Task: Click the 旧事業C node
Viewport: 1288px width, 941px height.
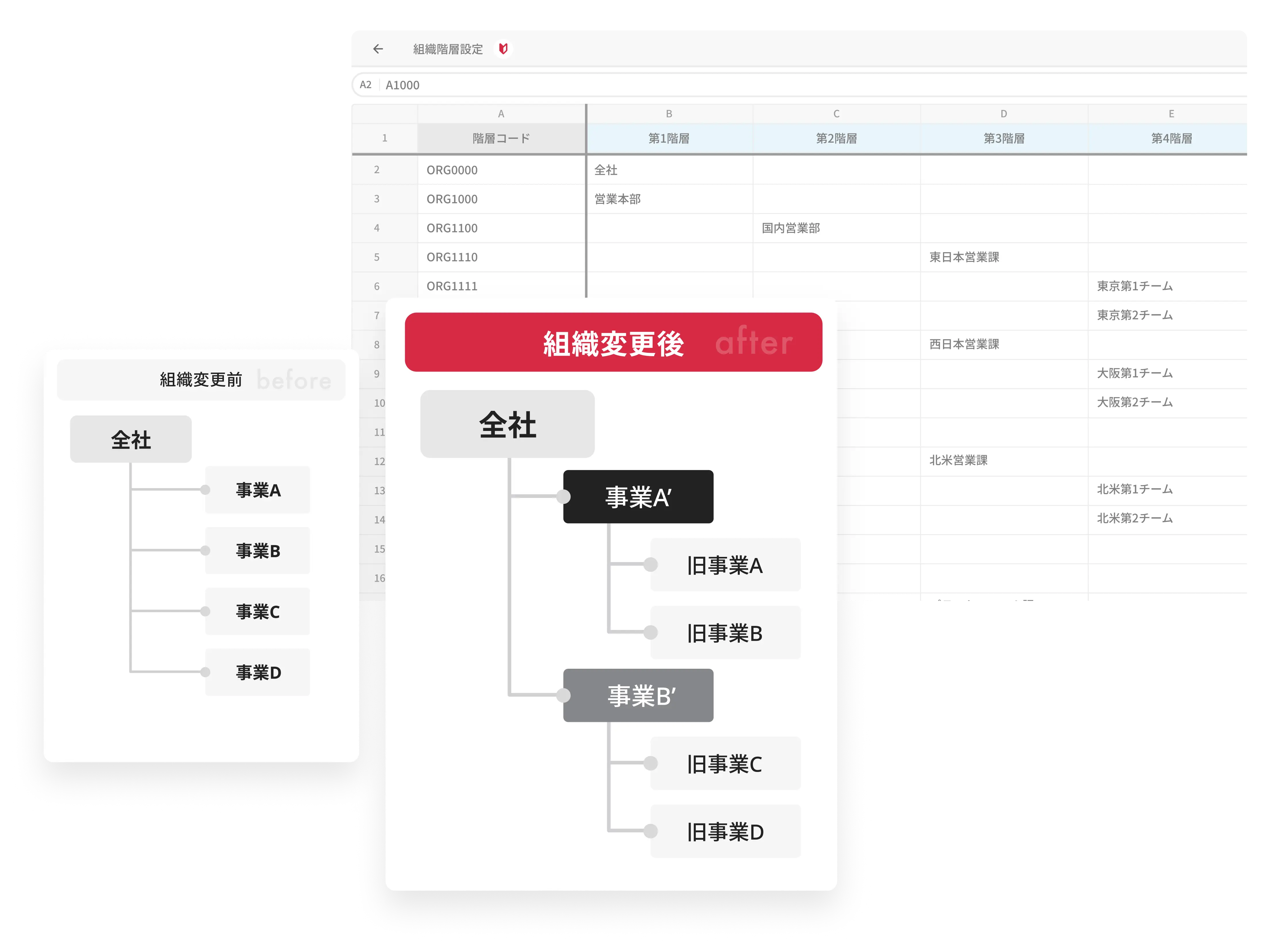Action: [x=724, y=764]
